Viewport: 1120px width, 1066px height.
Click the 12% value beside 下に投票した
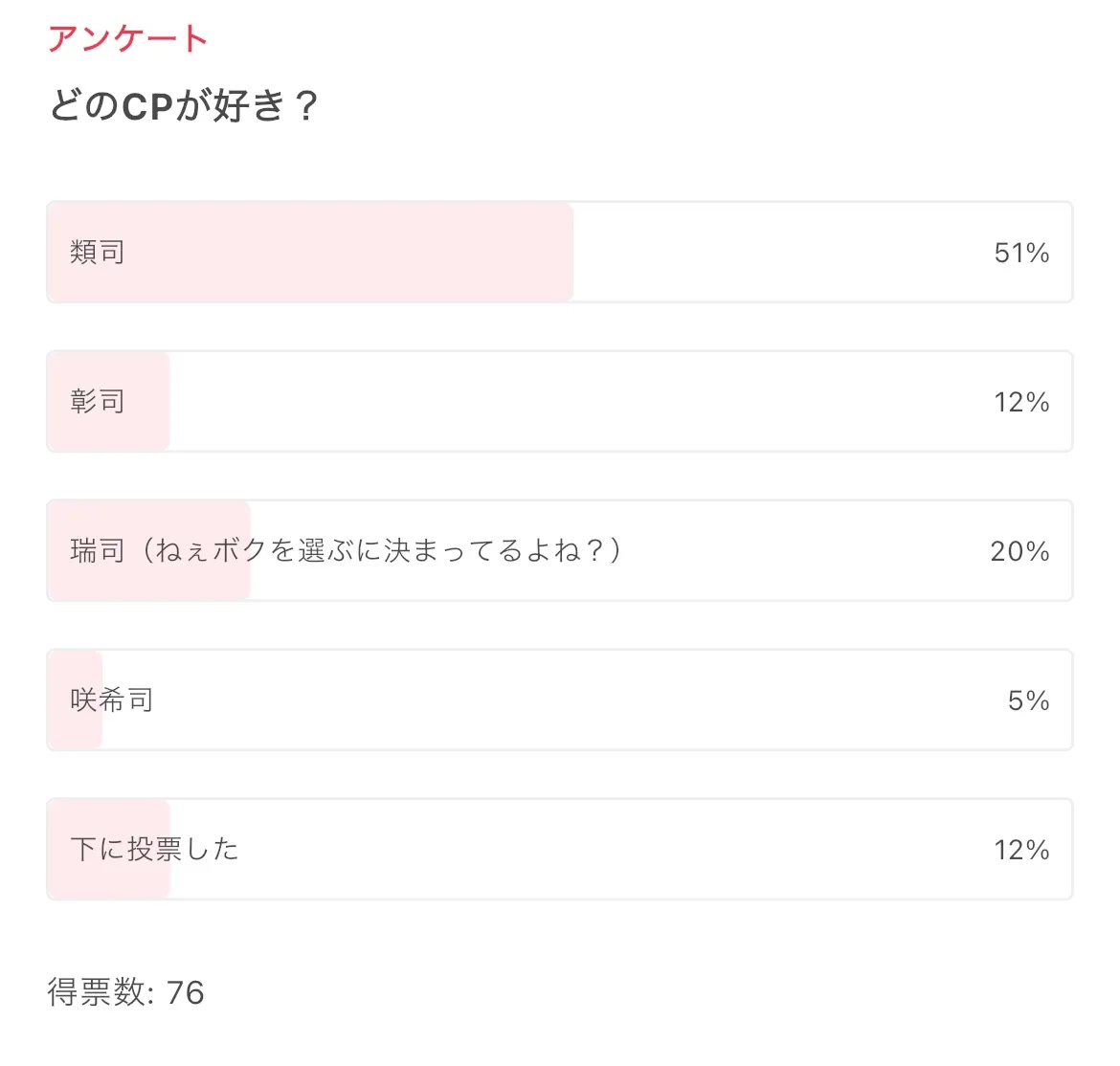click(x=1021, y=850)
